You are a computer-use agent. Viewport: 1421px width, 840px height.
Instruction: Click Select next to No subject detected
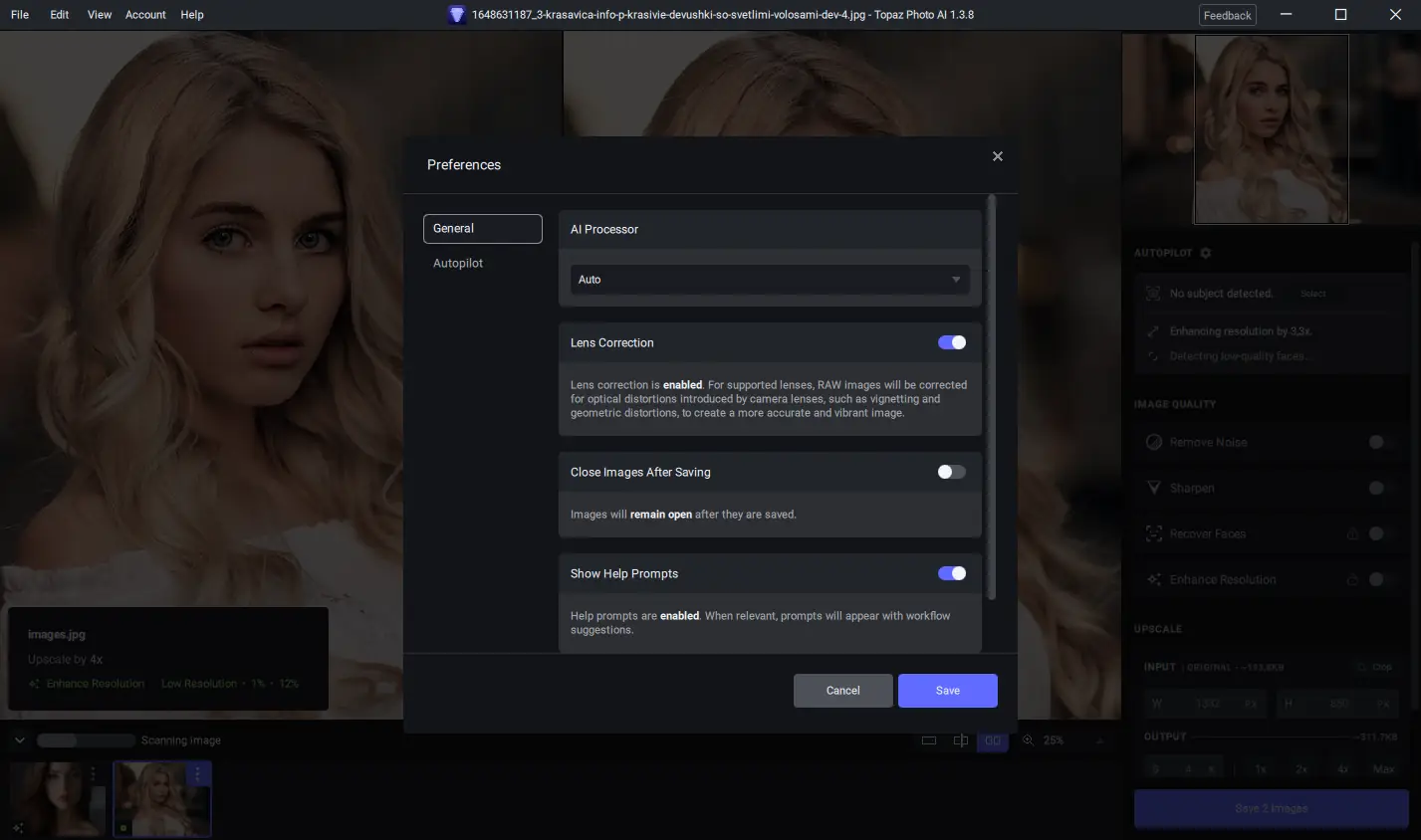point(1313,294)
